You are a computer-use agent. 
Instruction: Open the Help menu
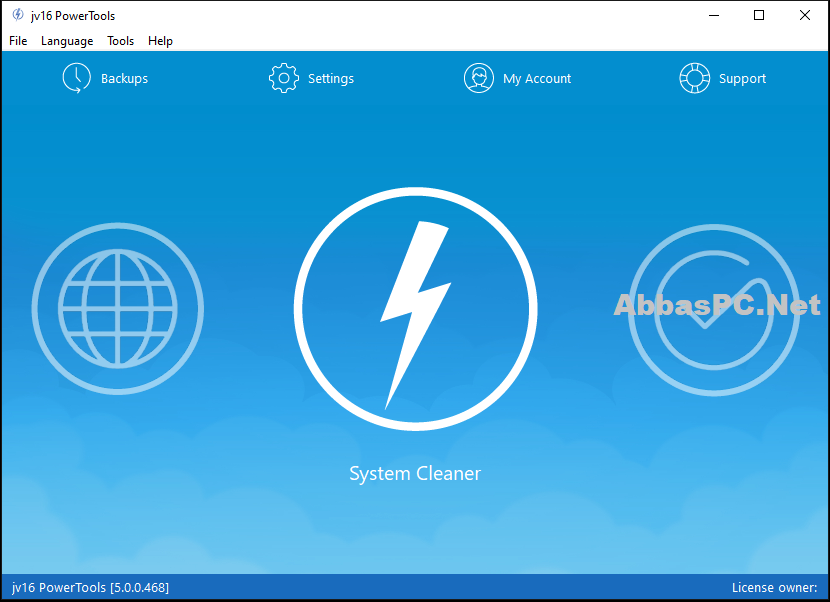point(160,41)
